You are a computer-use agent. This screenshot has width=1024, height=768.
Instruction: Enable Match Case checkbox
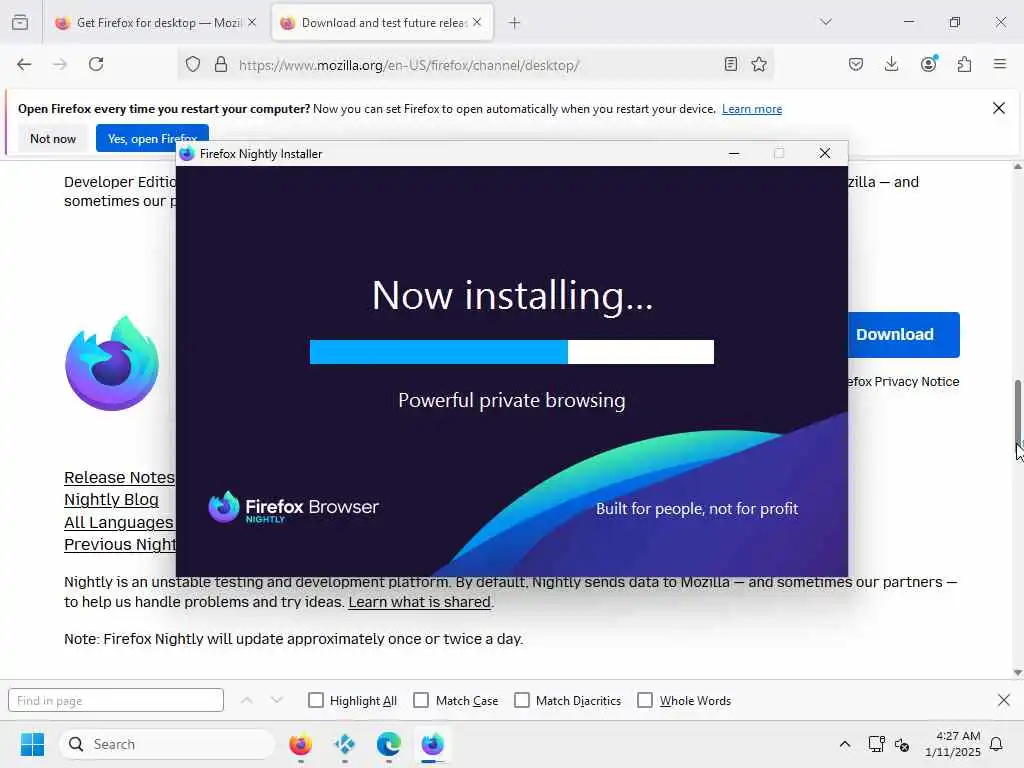click(421, 700)
